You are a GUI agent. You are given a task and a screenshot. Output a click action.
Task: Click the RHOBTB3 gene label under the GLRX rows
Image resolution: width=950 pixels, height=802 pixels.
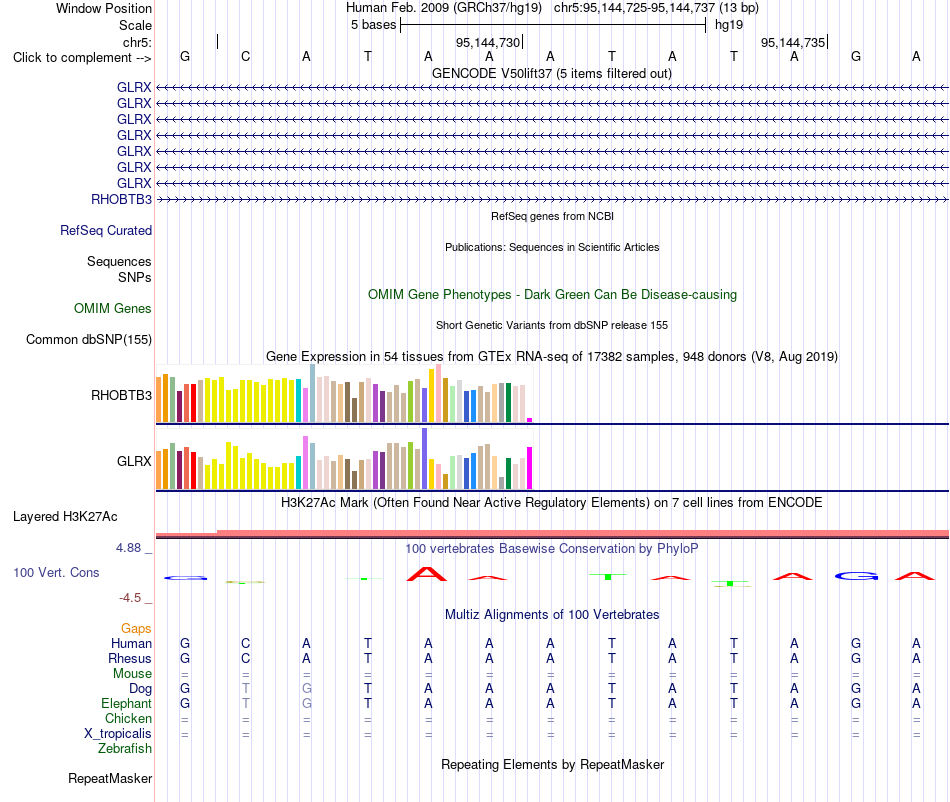pyautogui.click(x=121, y=199)
